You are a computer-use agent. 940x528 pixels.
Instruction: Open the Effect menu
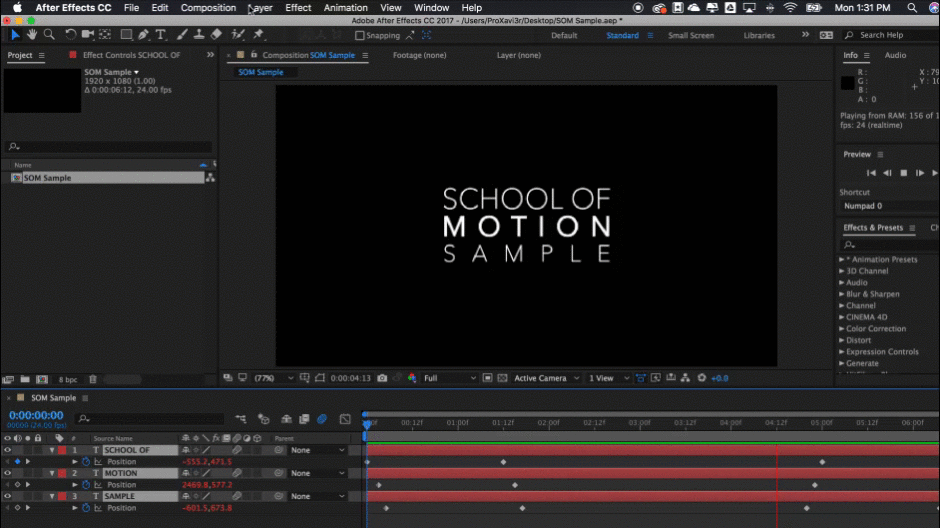[x=298, y=8]
